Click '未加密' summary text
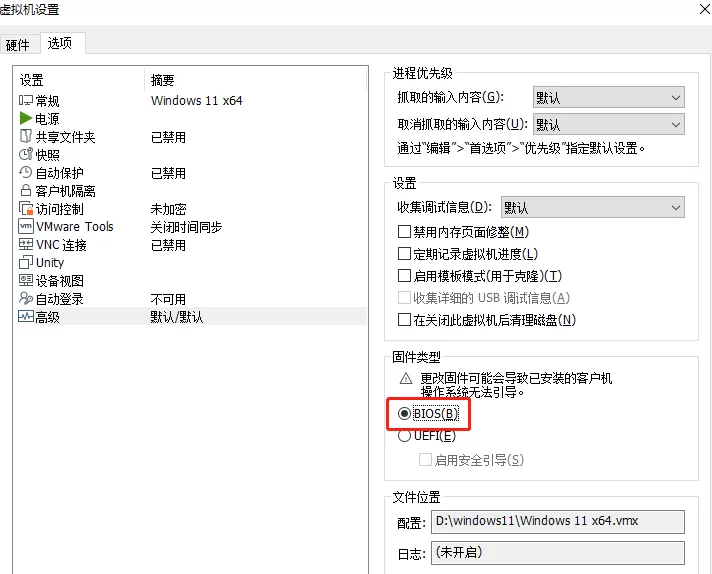 click(x=168, y=209)
